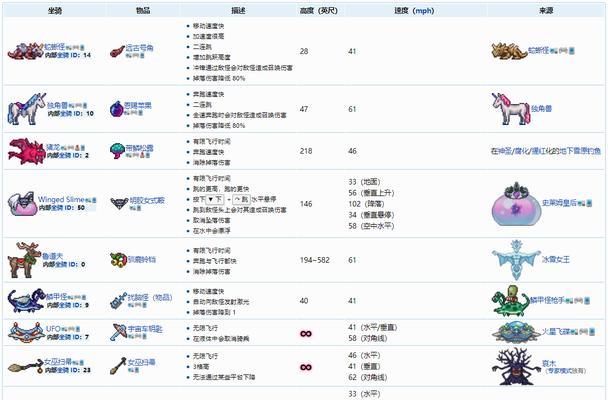This screenshot has height=400, width=608.
Task: Click the Queen Slime 史莱姆皇后 source image
Action: pyautogui.click(x=516, y=204)
